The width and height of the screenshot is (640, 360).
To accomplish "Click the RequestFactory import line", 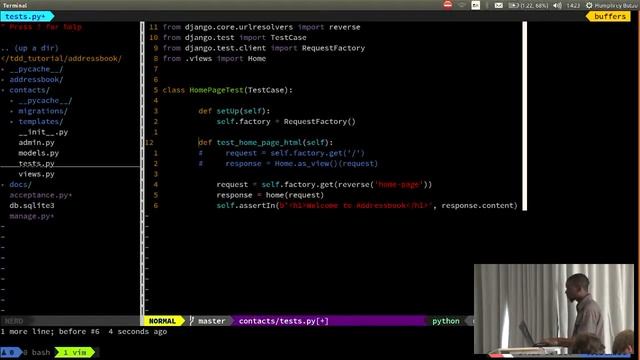I will [x=264, y=48].
